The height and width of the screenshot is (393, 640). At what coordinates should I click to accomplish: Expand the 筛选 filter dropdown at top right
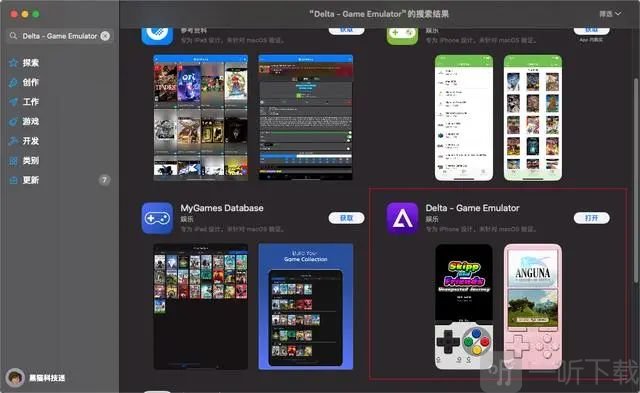tap(610, 14)
